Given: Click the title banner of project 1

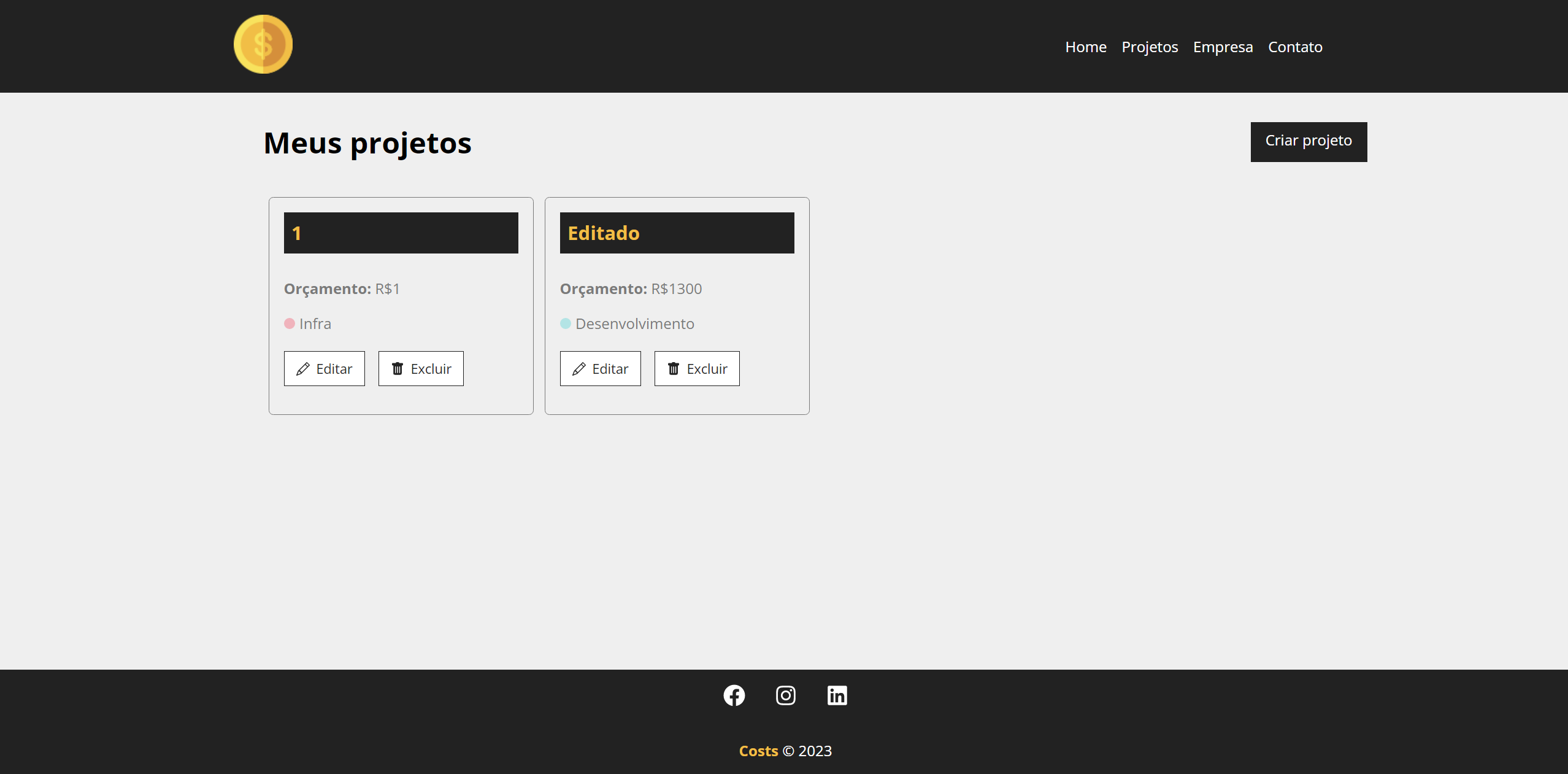Looking at the screenshot, I should (401, 233).
